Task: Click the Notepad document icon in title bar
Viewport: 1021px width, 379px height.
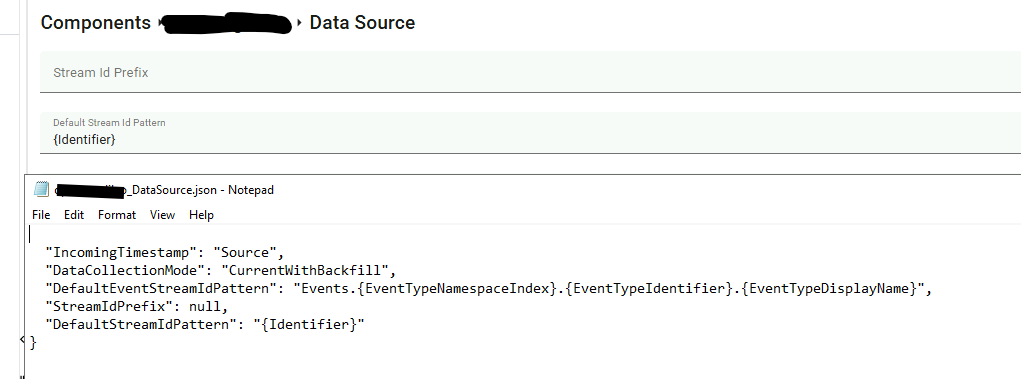Action: click(x=41, y=190)
